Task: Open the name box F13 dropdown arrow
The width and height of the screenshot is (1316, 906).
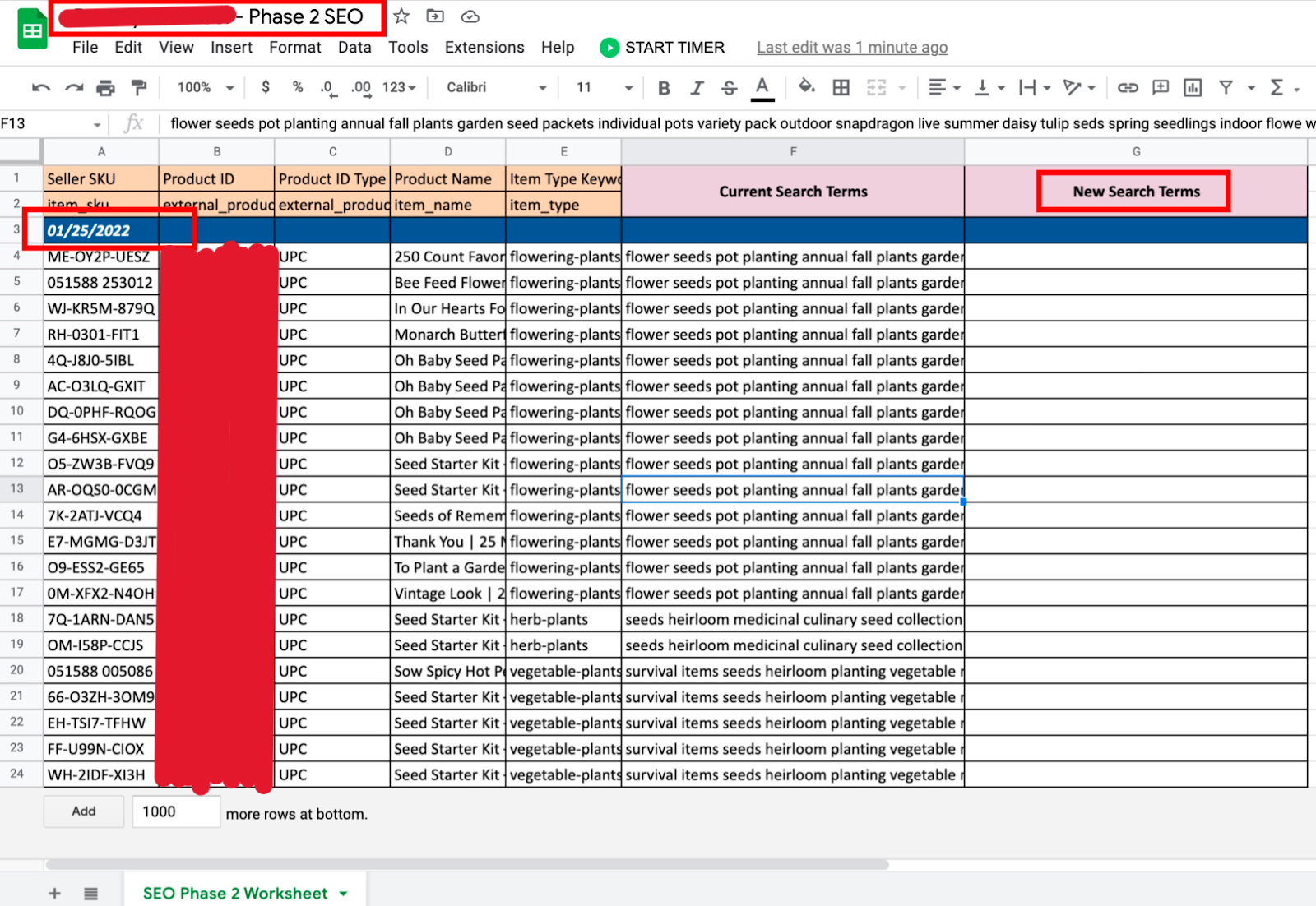Action: 97,125
